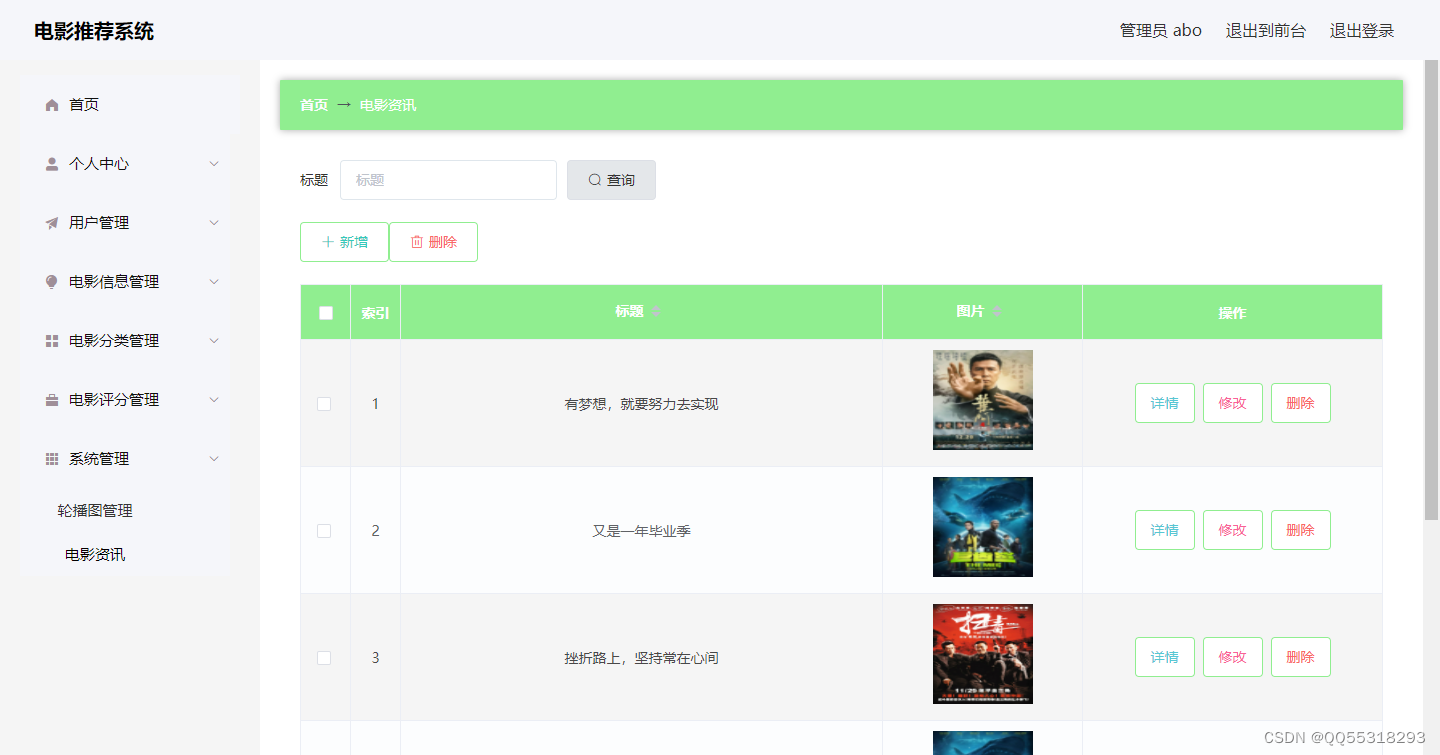
Task: Click 电影资讯 in the breadcrumb
Action: point(388,105)
